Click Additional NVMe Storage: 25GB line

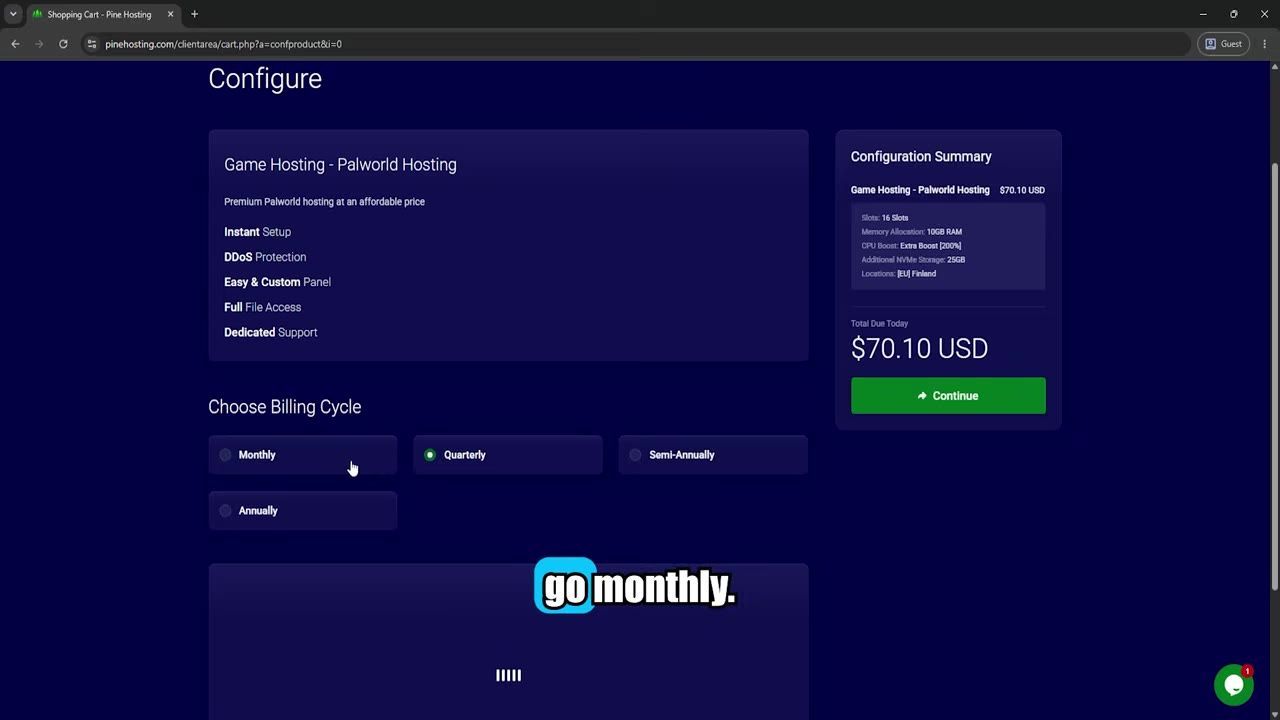point(913,260)
